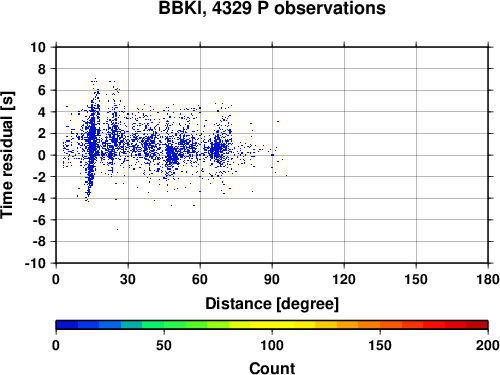Click the colorbar tick label '100'
500x375 pixels.
coord(272,345)
